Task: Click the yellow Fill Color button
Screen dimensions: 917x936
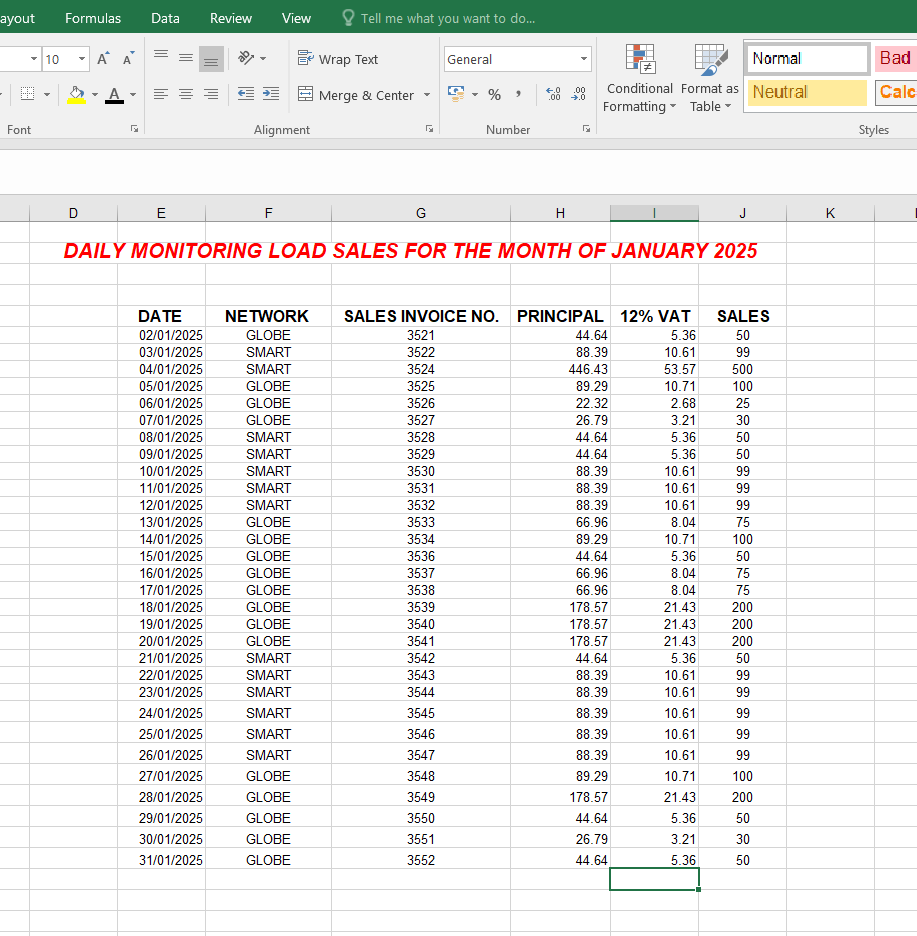Action: point(77,95)
